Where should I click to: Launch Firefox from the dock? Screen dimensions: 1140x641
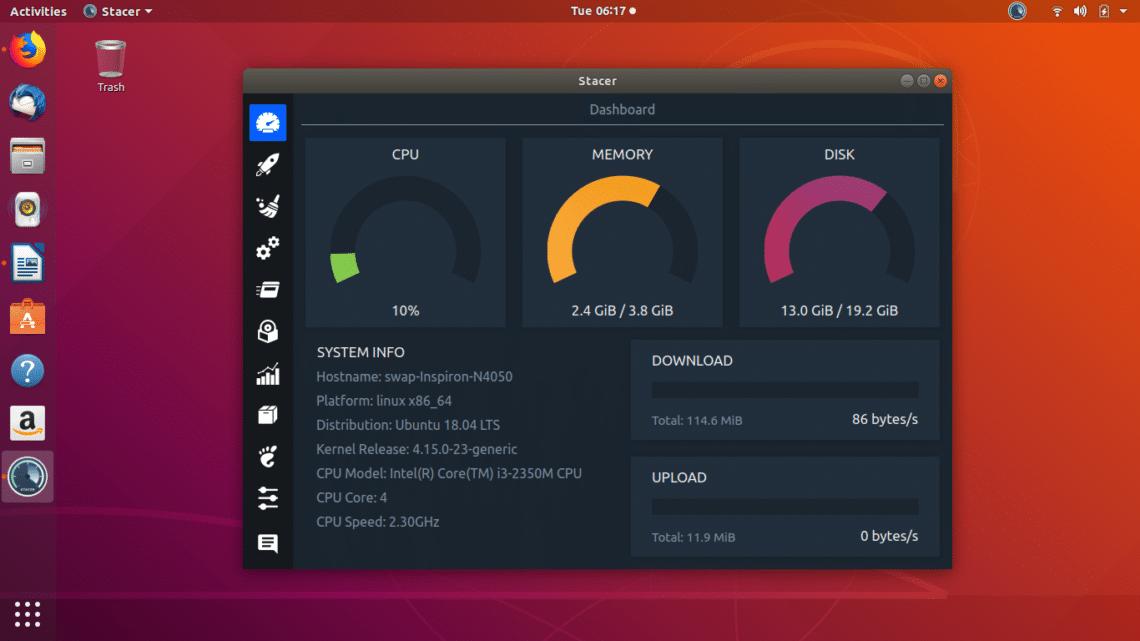click(x=27, y=48)
